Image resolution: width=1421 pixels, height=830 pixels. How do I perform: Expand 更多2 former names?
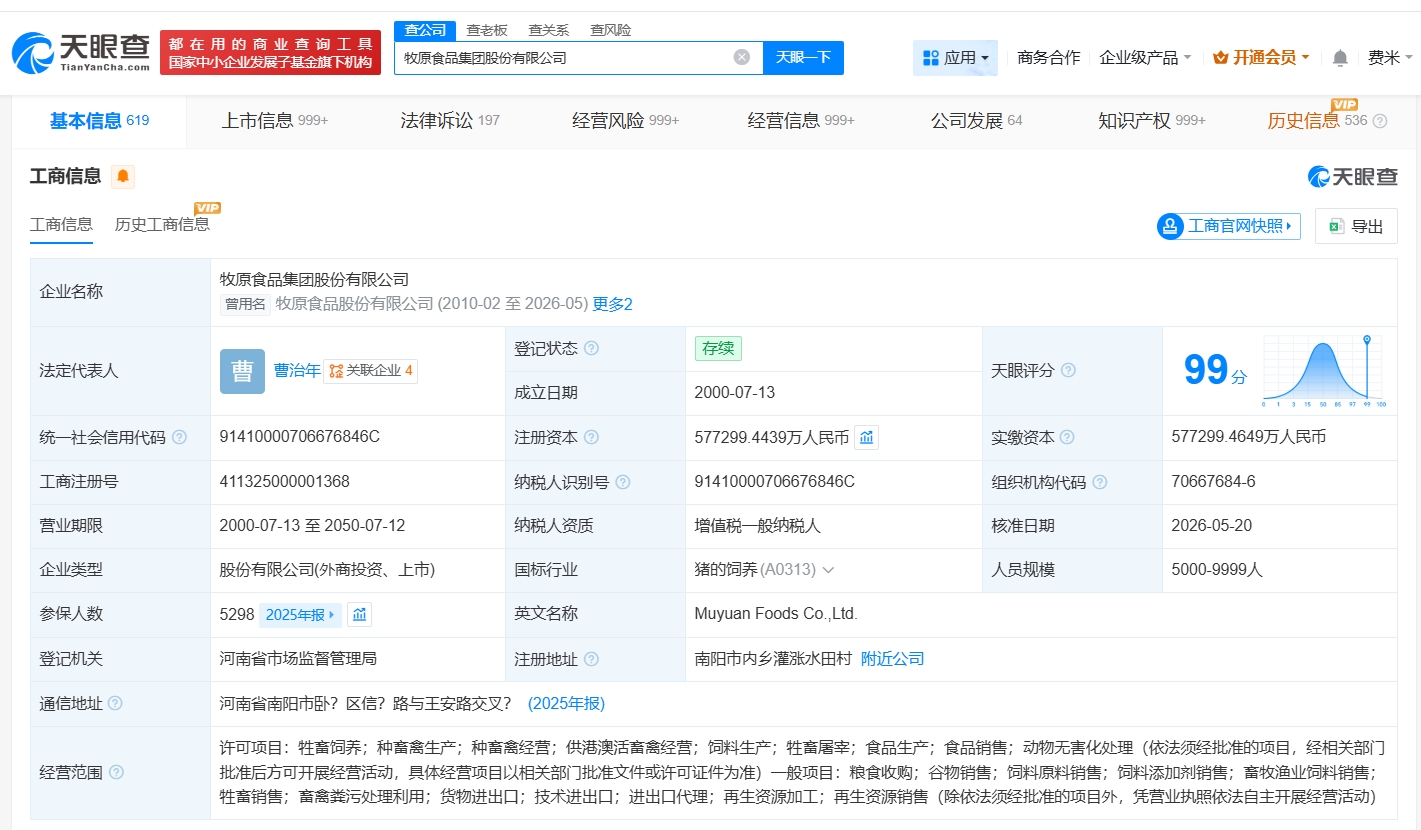pyautogui.click(x=613, y=304)
